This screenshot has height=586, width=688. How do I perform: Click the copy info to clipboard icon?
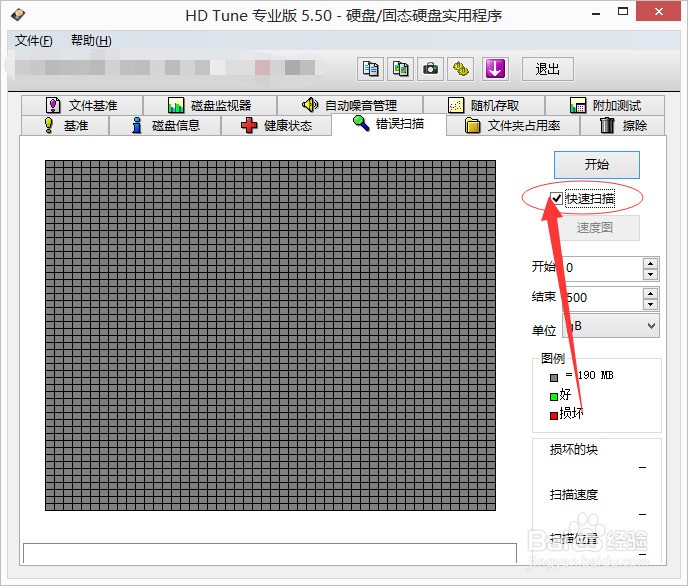371,69
